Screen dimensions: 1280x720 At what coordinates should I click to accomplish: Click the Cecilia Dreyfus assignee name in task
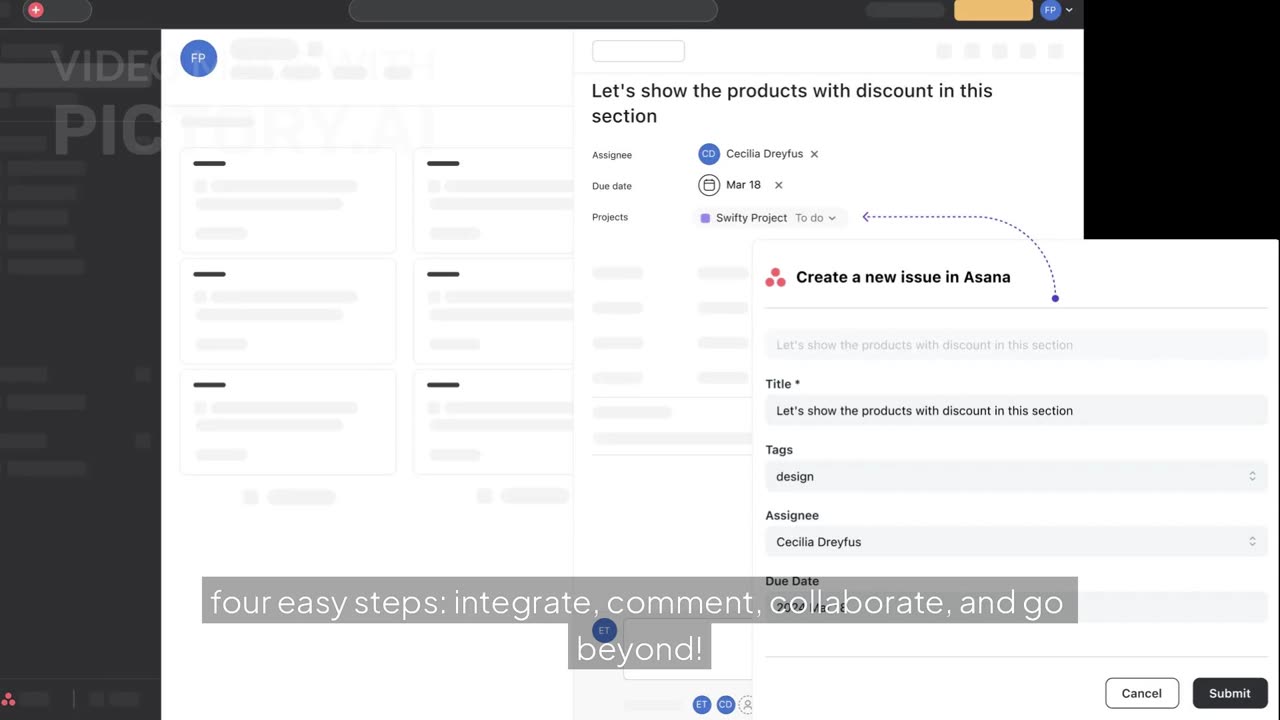[764, 154]
